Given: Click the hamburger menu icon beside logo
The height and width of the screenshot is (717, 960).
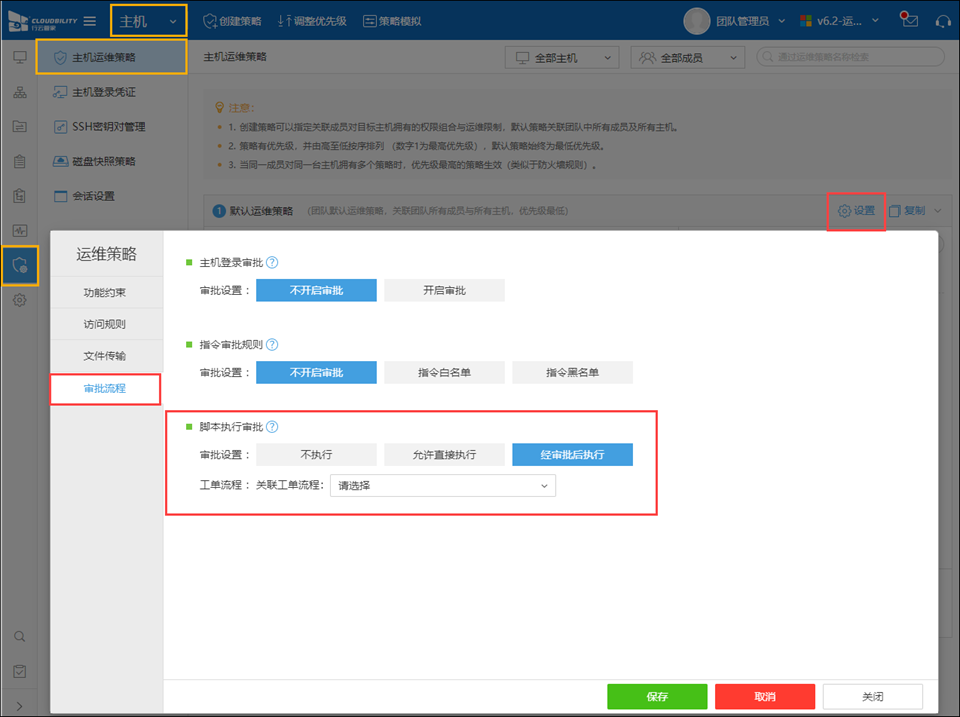Looking at the screenshot, I should [90, 21].
